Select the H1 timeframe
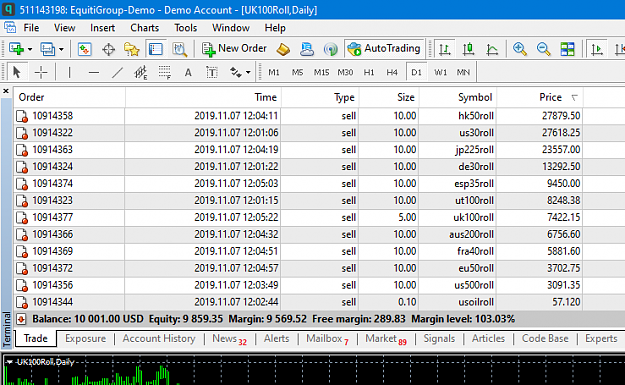 point(369,72)
